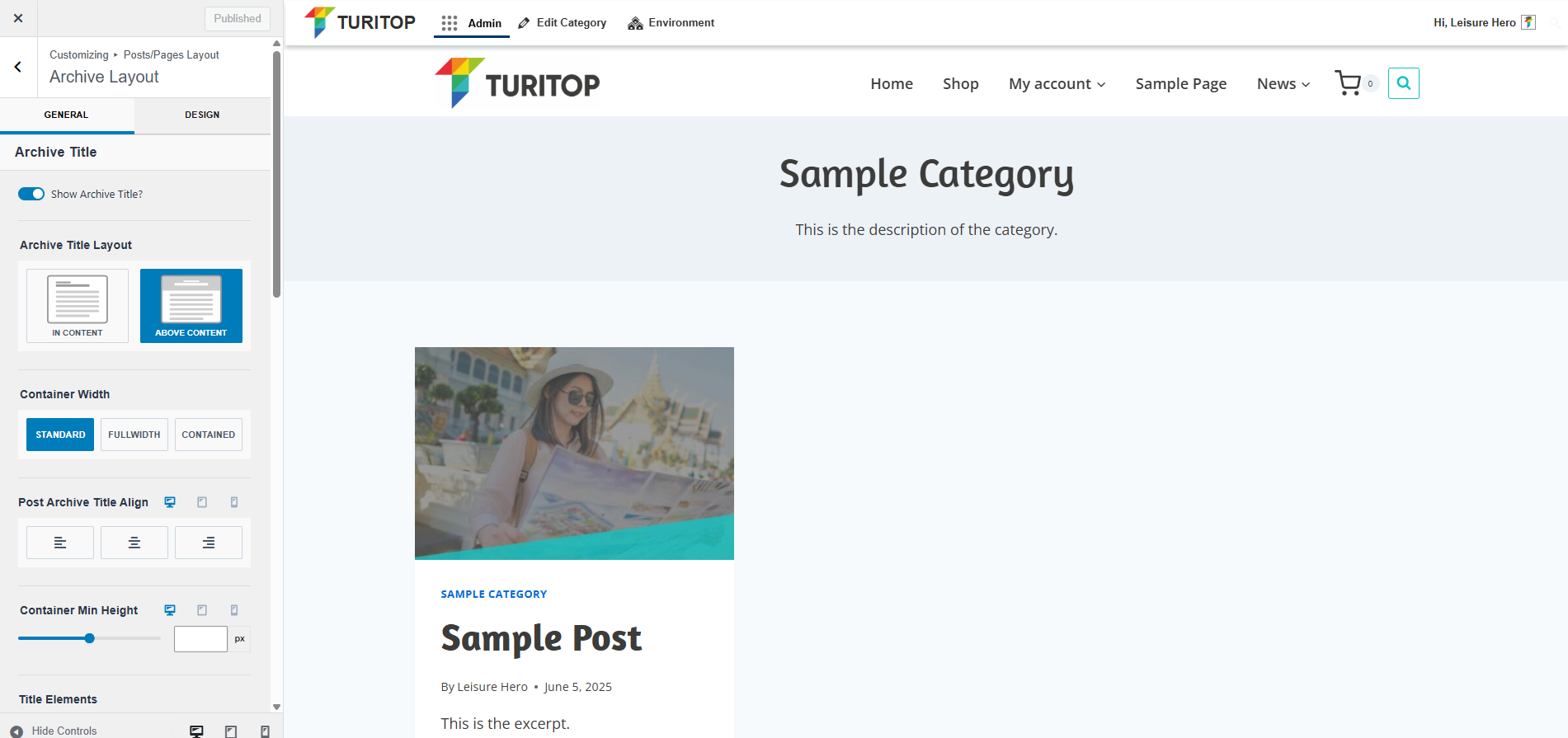Expand the News dropdown menu

tap(1283, 84)
